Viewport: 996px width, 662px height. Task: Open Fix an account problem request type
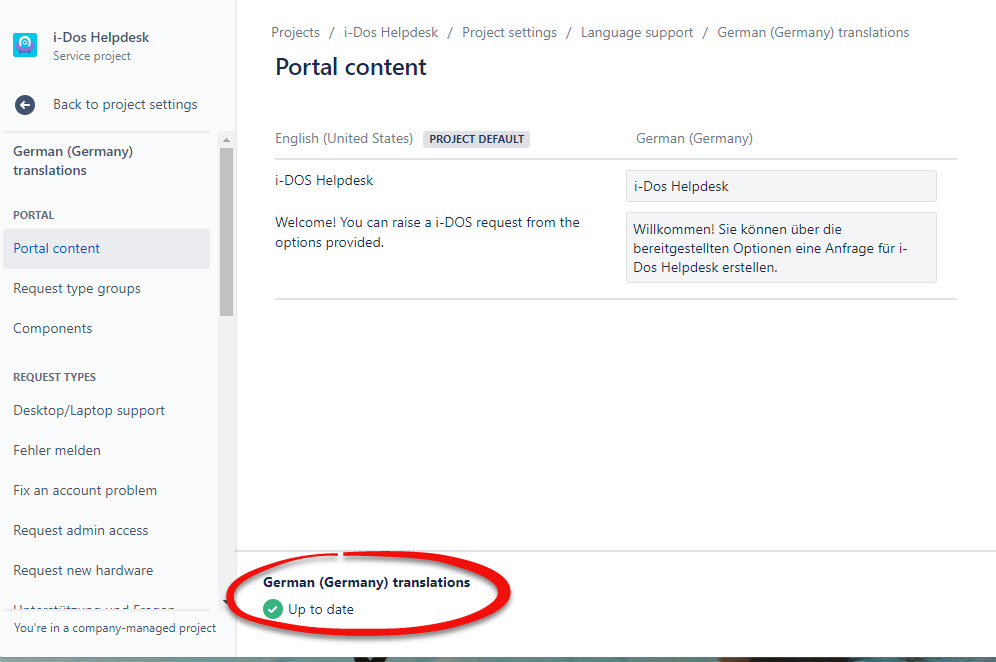(85, 490)
